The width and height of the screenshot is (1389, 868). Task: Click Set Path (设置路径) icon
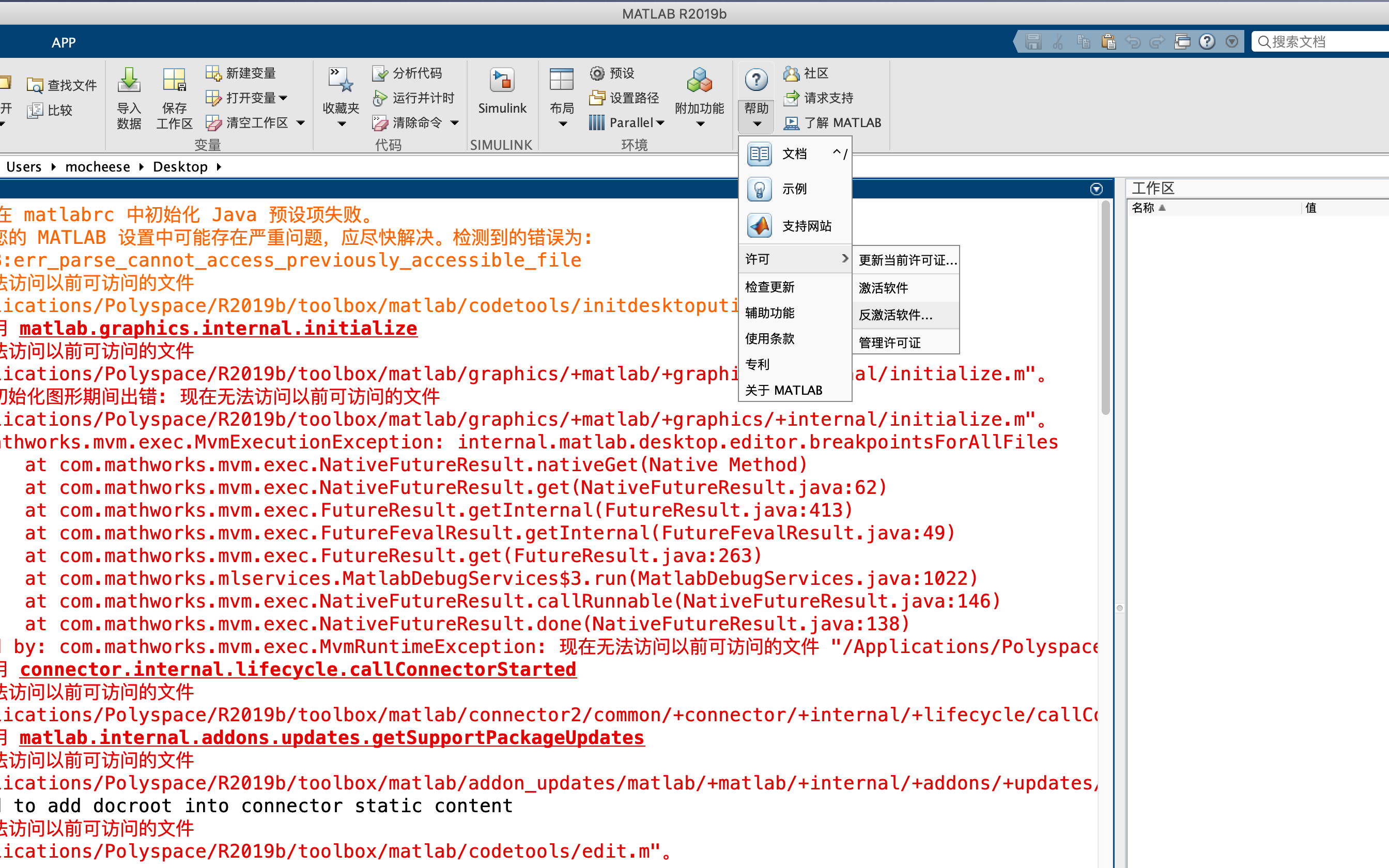pyautogui.click(x=597, y=98)
